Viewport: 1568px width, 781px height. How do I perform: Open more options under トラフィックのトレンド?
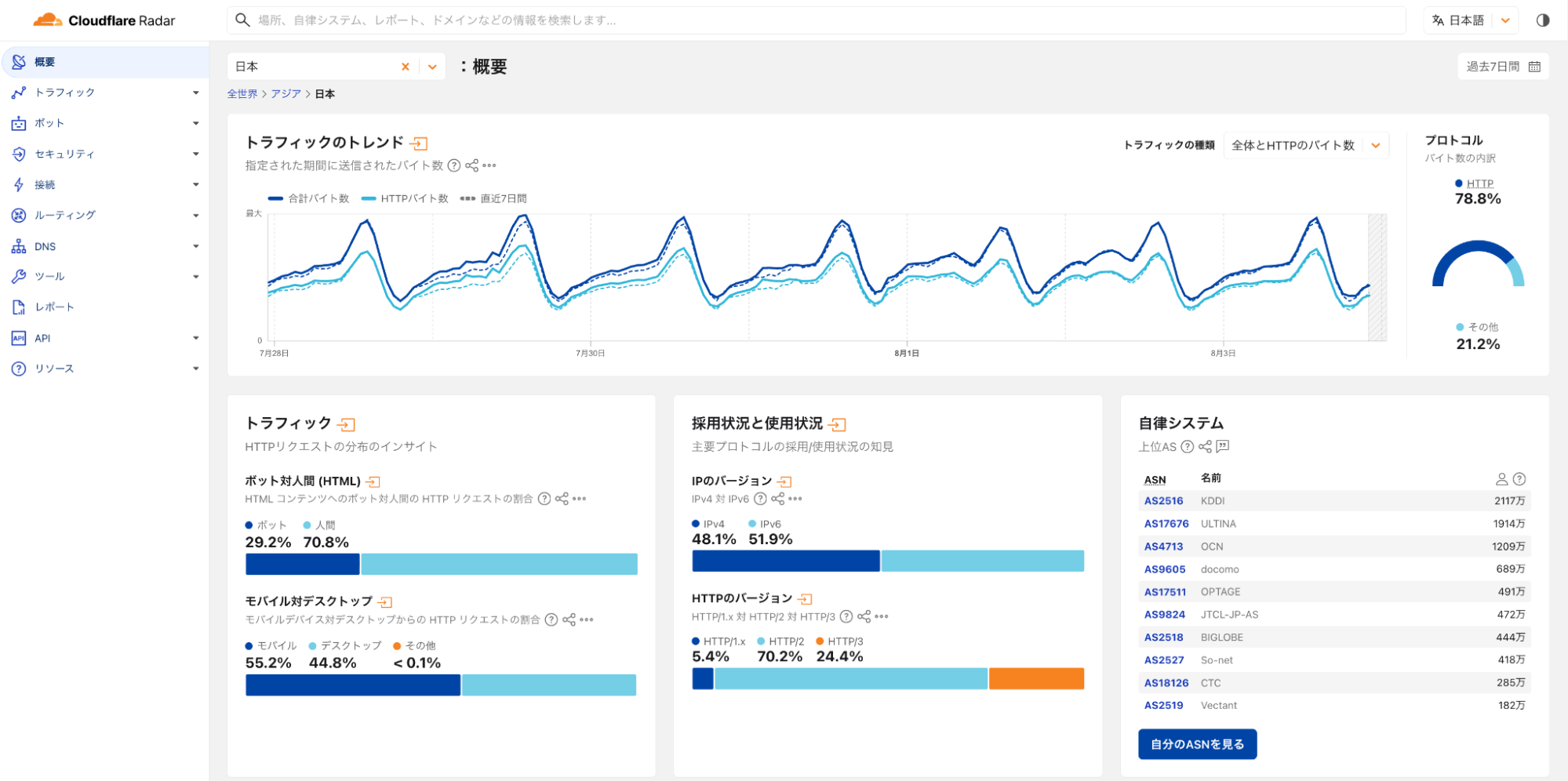pos(489,165)
